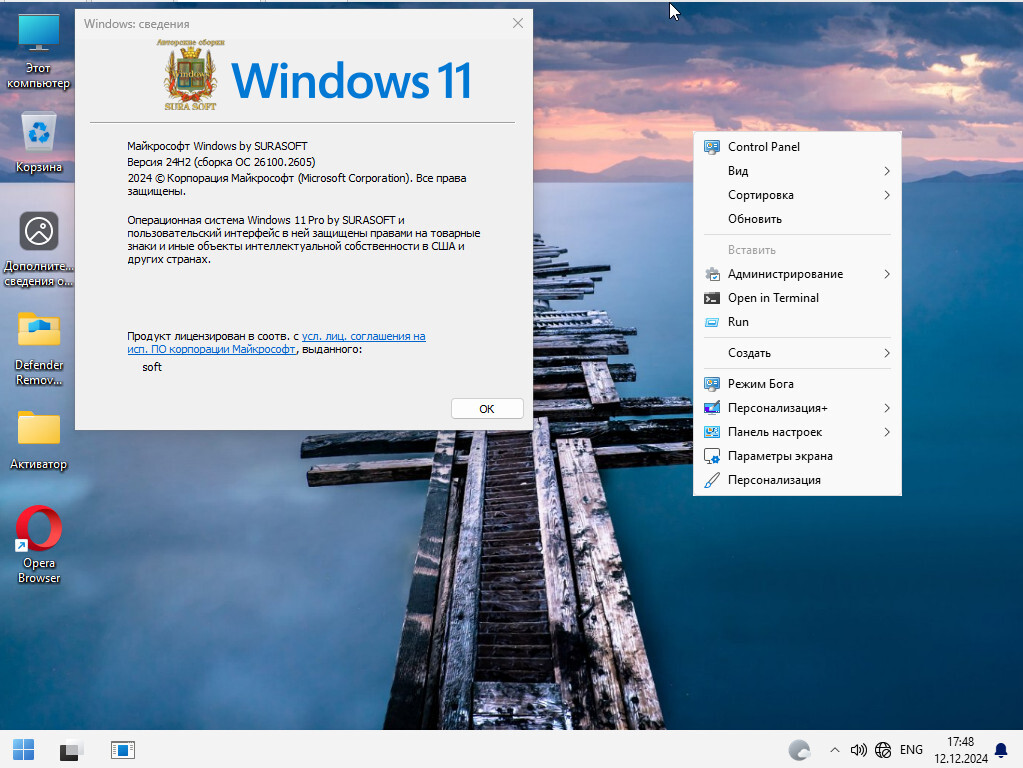
Task: Click the Edge-like tray icon on taskbar
Action: tap(799, 750)
